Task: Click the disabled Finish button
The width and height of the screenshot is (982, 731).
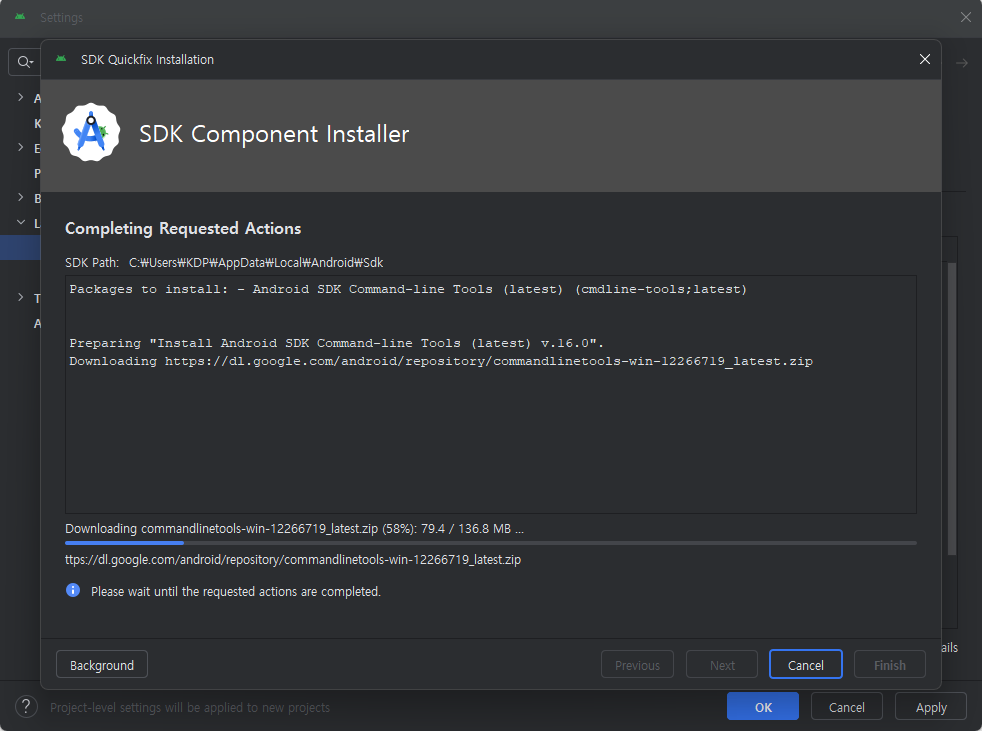Action: click(x=889, y=665)
